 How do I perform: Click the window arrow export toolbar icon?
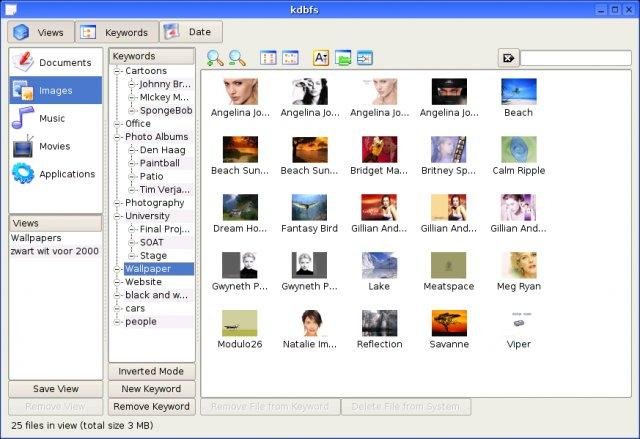364,58
